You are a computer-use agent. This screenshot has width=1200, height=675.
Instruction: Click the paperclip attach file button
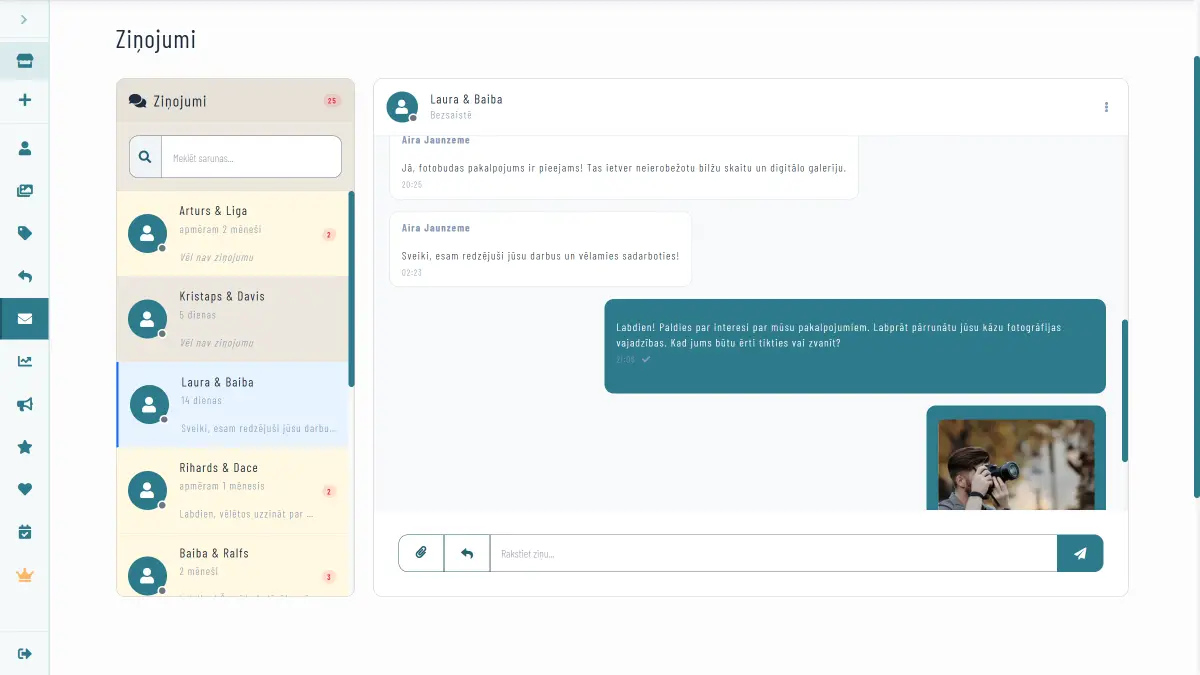point(421,553)
